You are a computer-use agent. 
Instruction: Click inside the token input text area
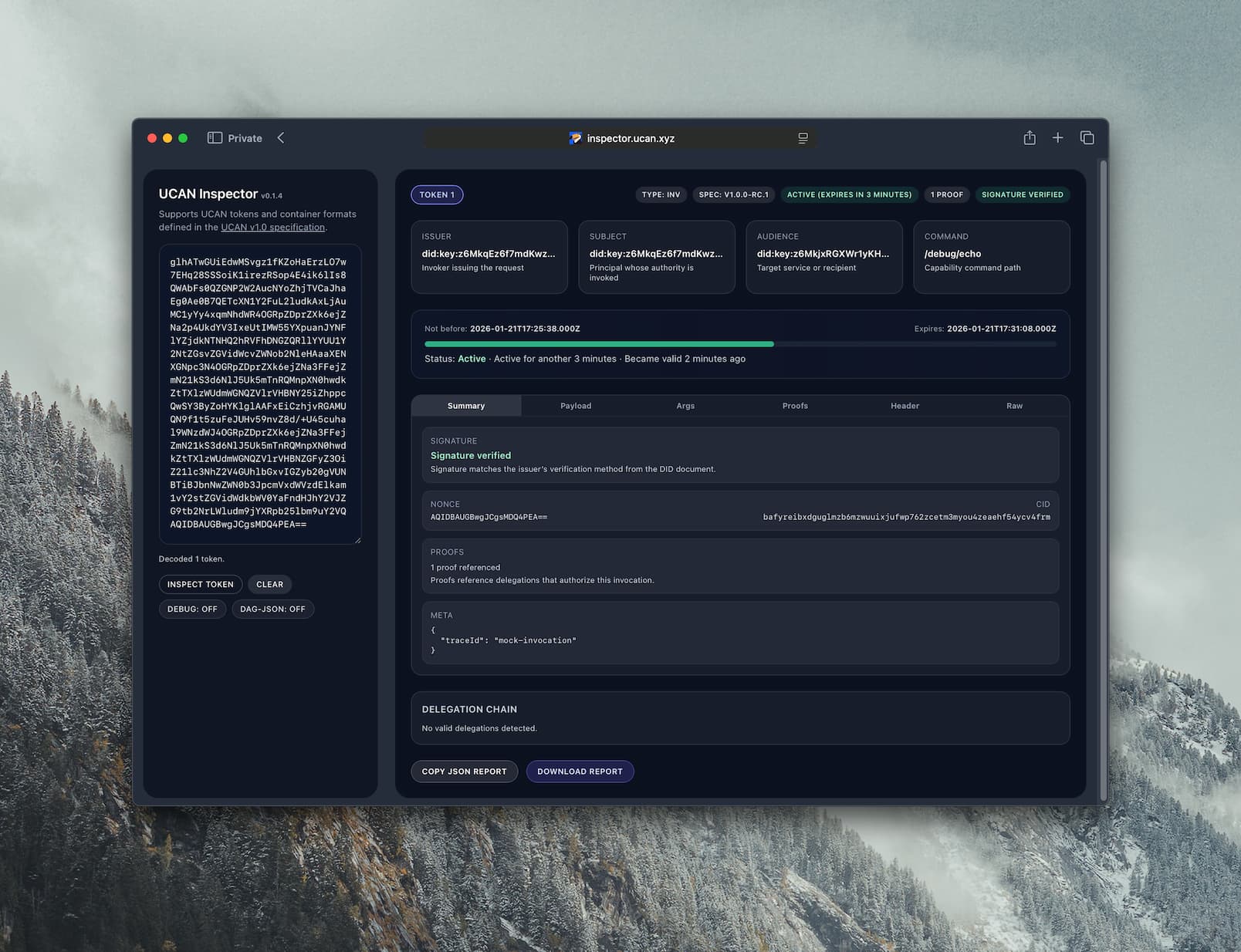tap(259, 393)
